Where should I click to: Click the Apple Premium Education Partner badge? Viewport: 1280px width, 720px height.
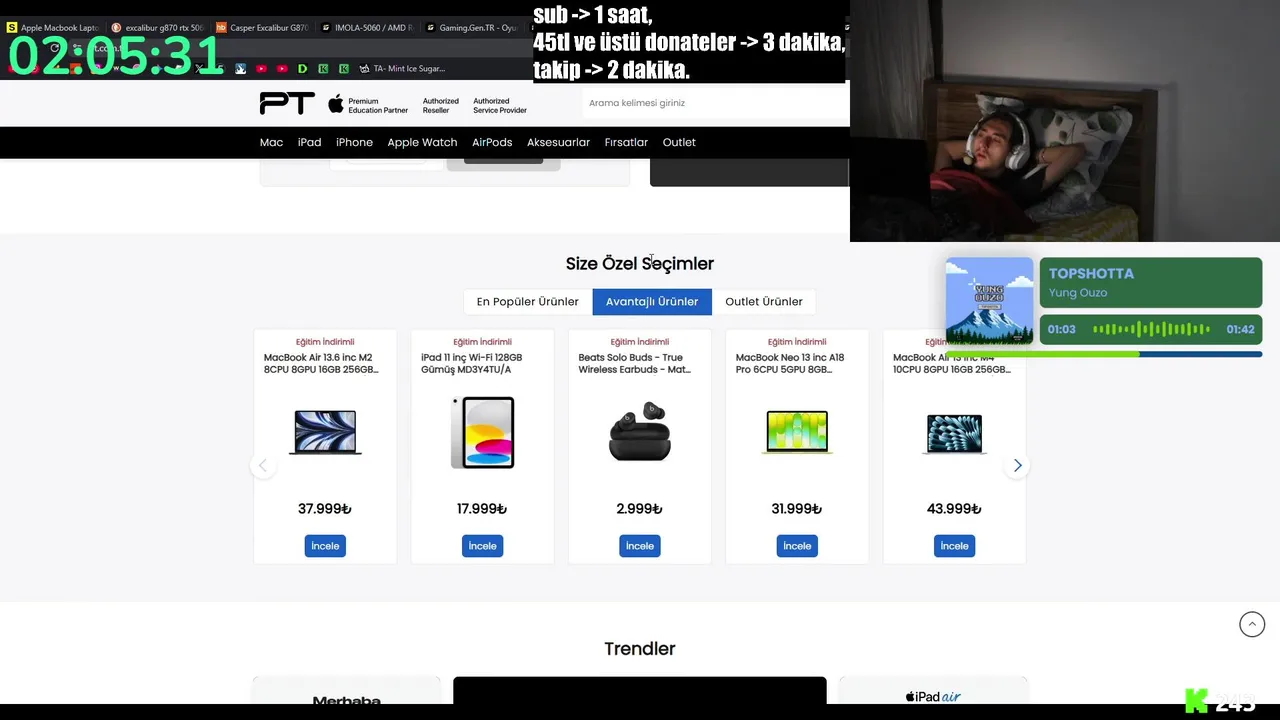pyautogui.click(x=367, y=104)
